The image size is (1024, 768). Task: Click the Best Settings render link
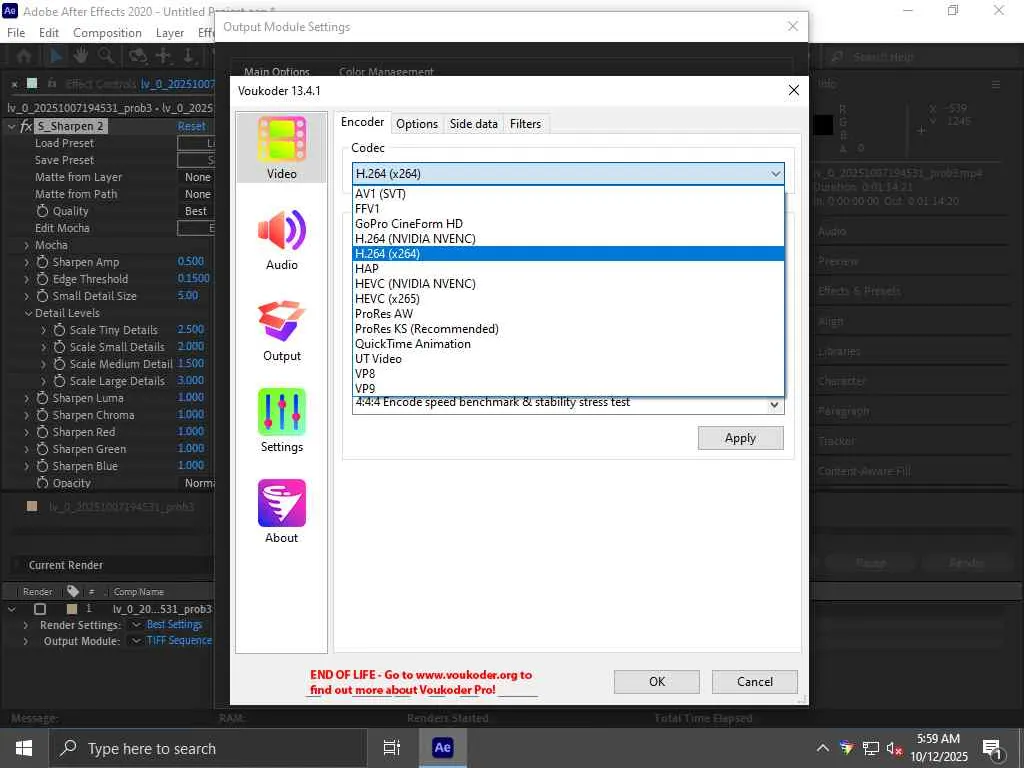pos(174,624)
